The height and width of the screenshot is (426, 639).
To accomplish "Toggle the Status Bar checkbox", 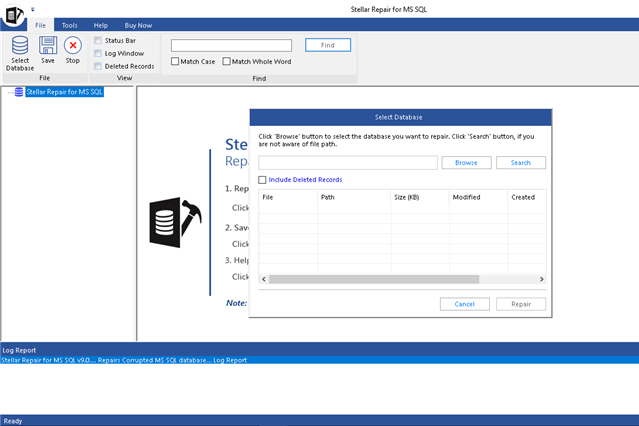I will click(x=98, y=40).
